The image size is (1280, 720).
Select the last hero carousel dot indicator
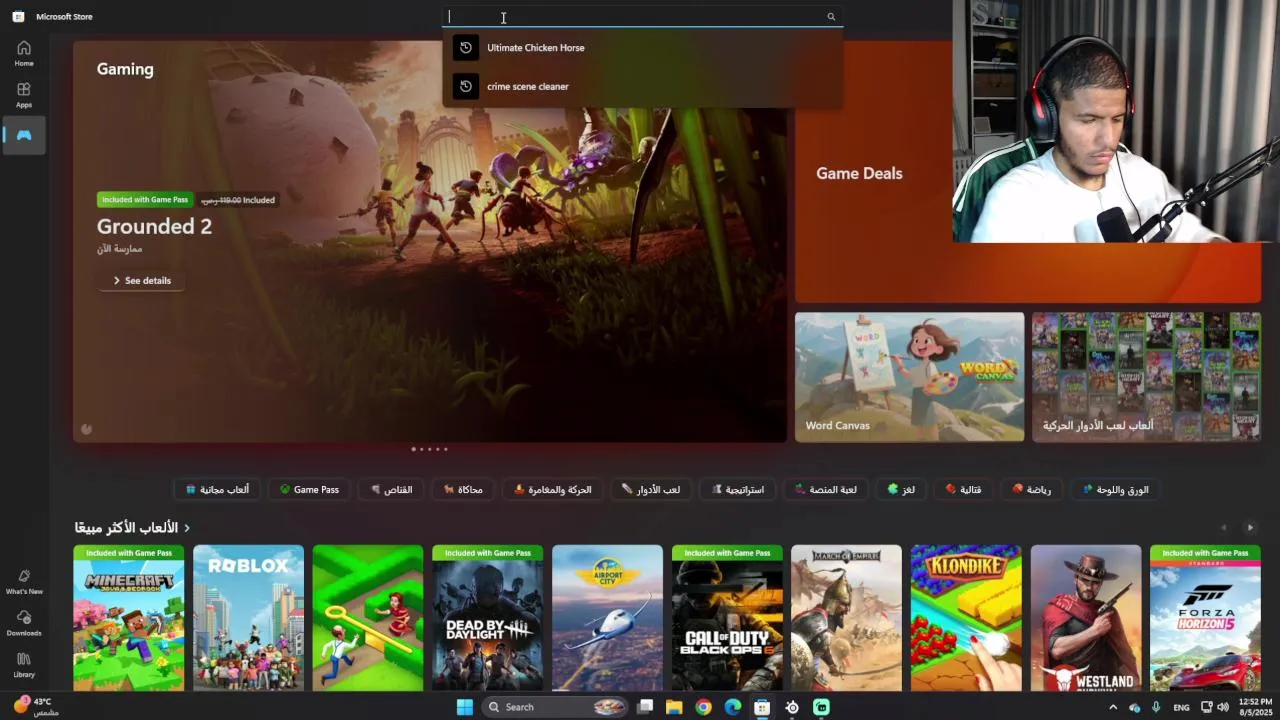pos(446,449)
